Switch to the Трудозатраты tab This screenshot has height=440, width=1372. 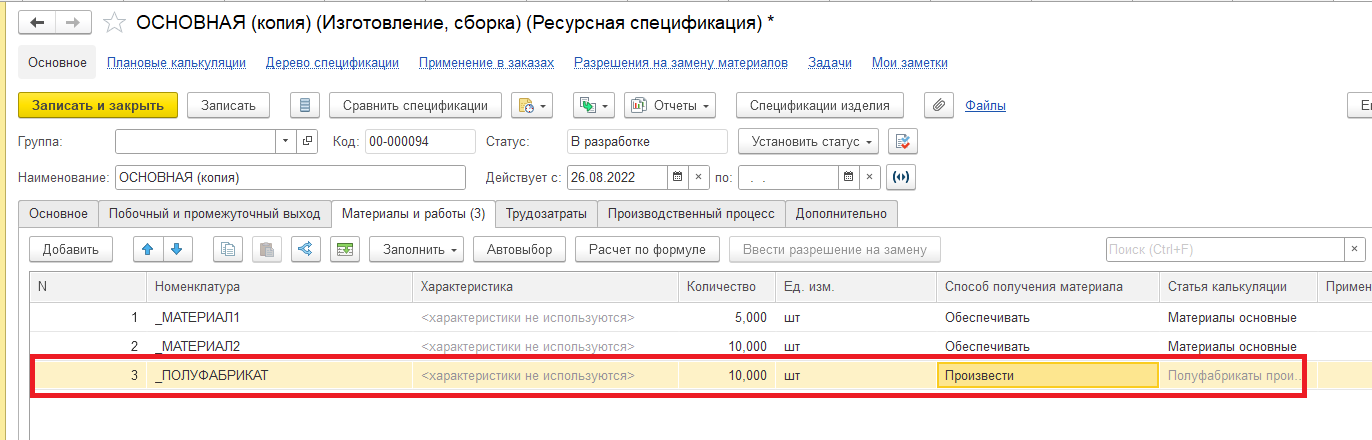click(x=546, y=213)
